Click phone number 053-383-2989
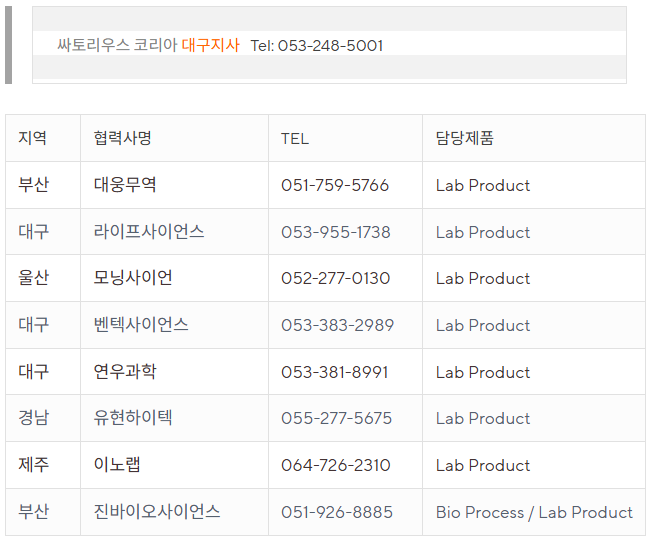This screenshot has height=543, width=652. coord(337,326)
